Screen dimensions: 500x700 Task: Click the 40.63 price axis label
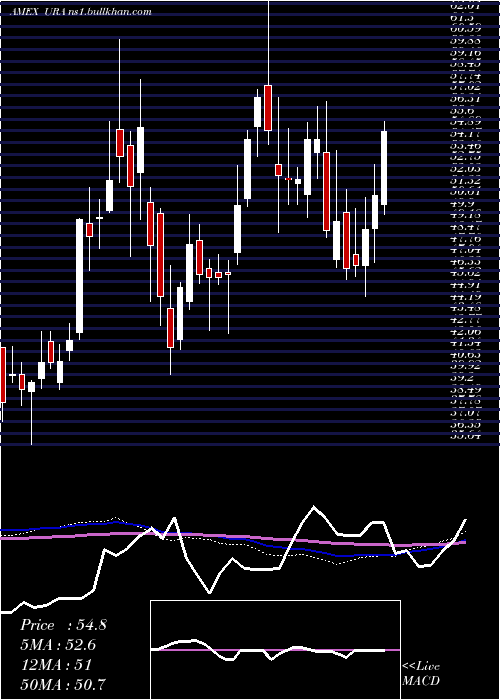click(465, 355)
